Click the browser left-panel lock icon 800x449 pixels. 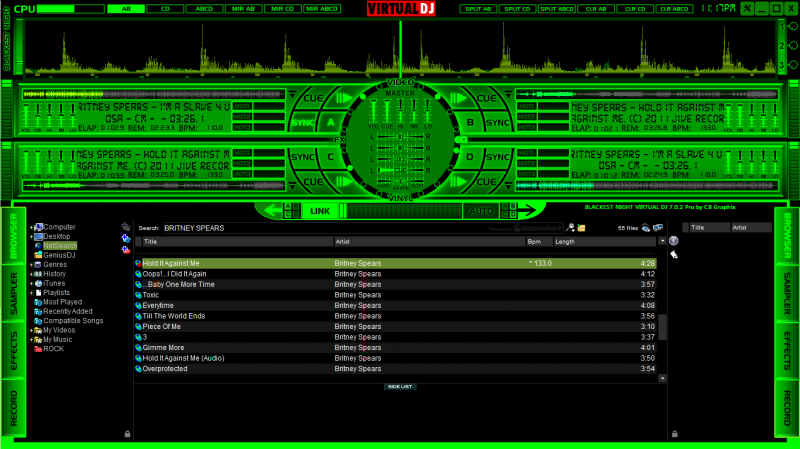[128, 434]
